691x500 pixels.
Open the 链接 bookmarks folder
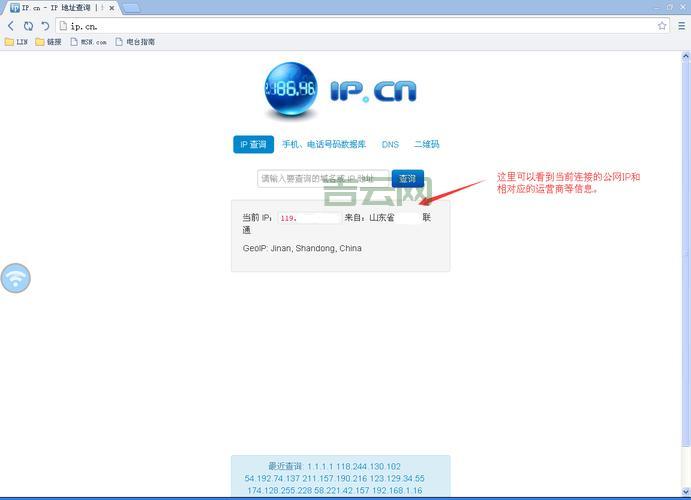(x=48, y=42)
